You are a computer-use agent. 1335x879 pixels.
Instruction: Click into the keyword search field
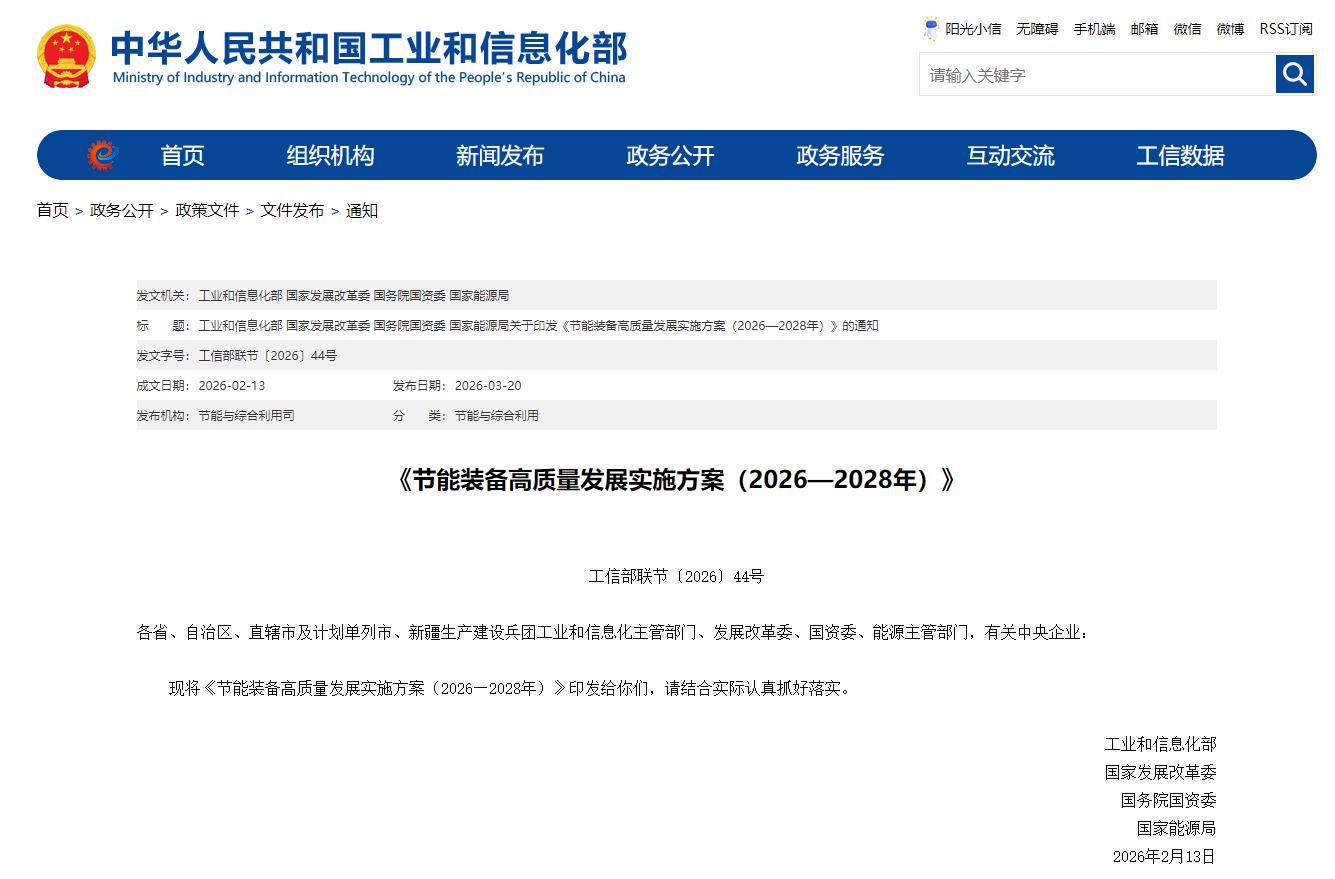(x=1096, y=75)
